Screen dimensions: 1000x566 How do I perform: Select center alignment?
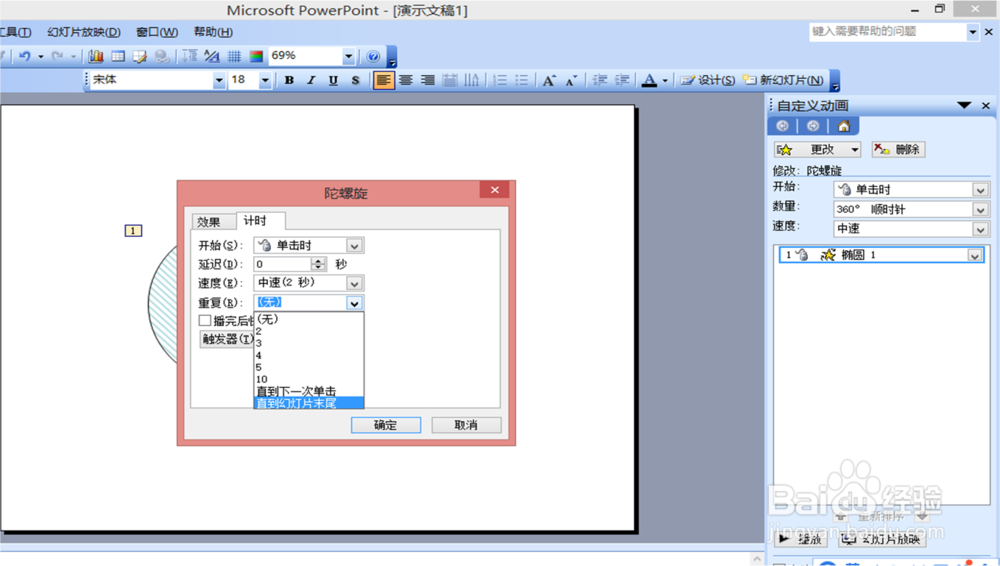point(406,80)
